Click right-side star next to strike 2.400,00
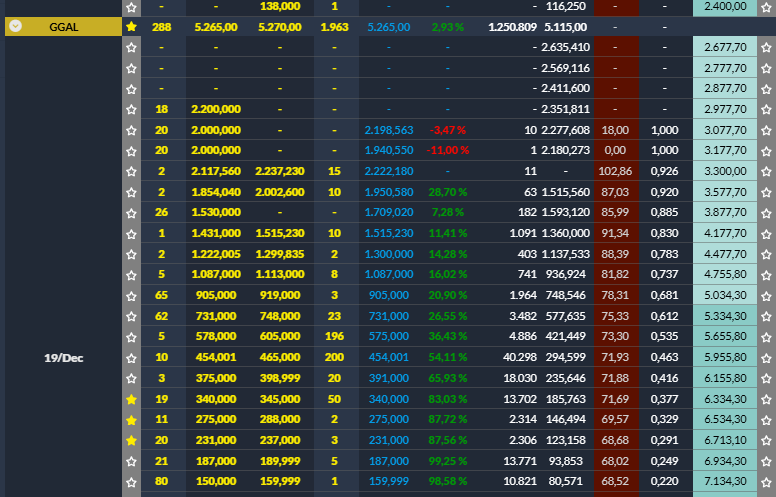The height and width of the screenshot is (497, 776). 767,7
